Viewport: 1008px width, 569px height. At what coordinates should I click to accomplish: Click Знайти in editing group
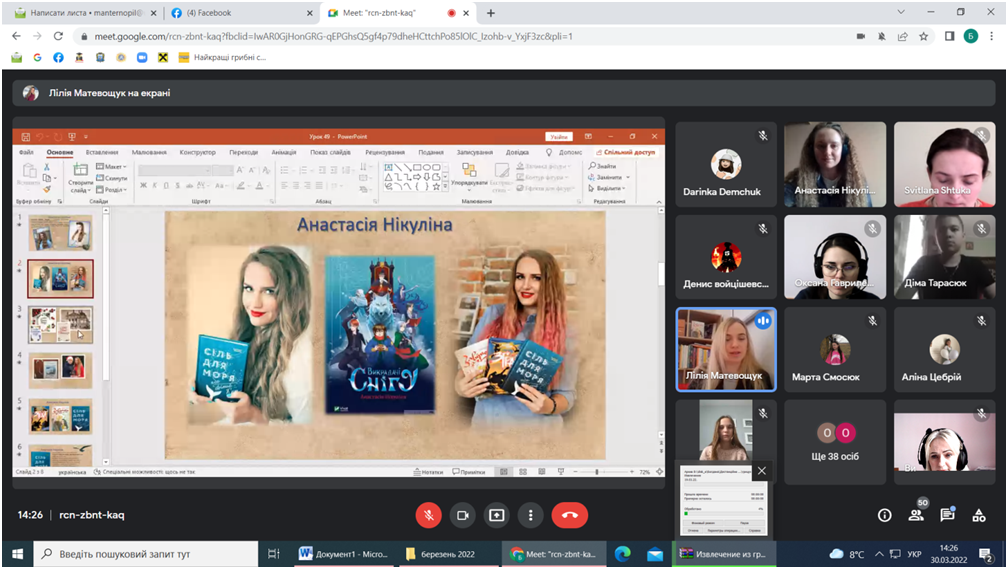point(603,166)
